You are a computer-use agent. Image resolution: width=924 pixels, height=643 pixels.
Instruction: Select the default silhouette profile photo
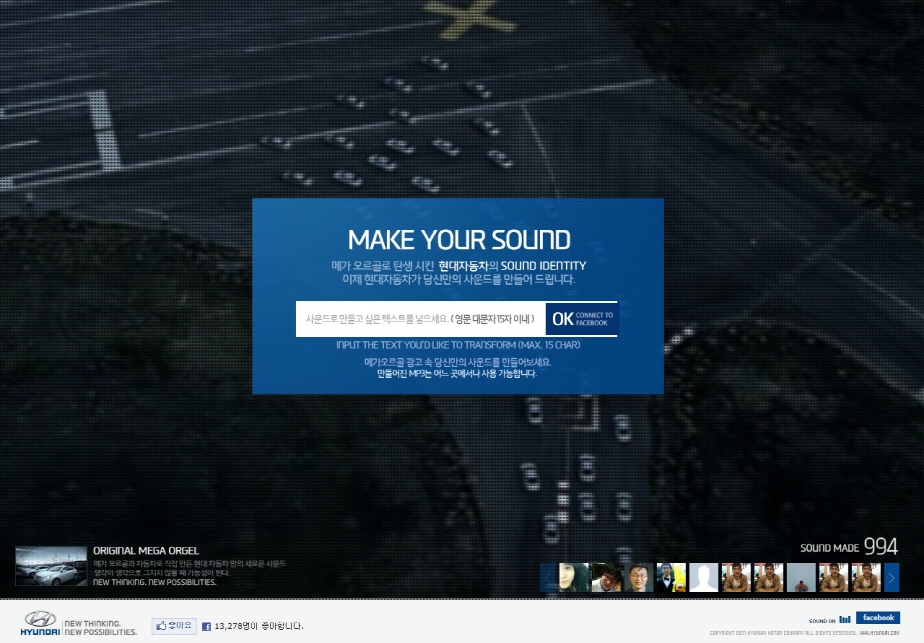(704, 578)
